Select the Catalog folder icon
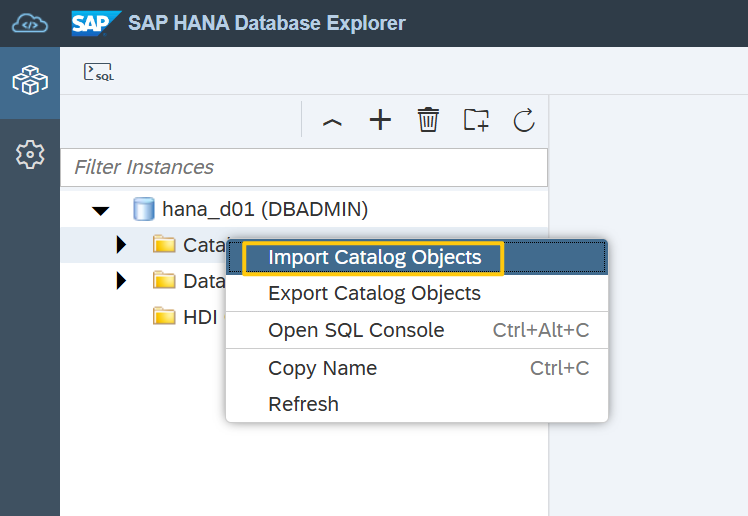This screenshot has width=748, height=516. (164, 244)
